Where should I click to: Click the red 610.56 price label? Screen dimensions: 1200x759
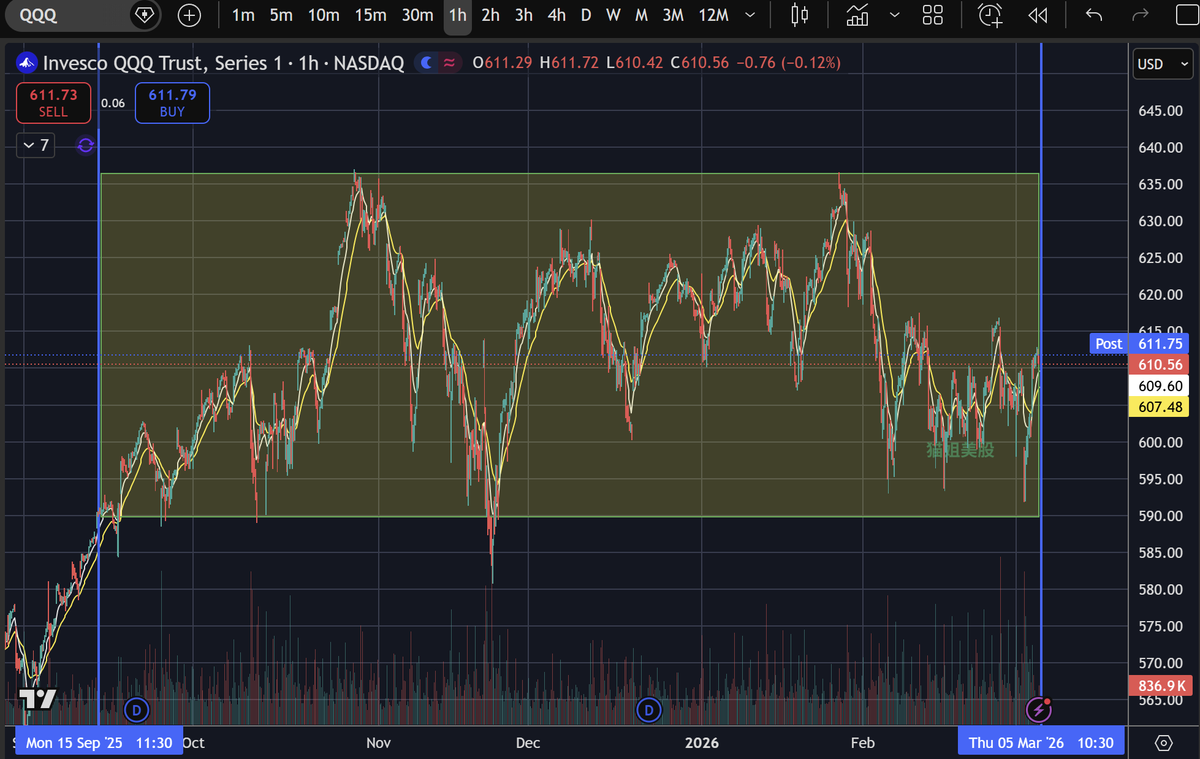click(x=1159, y=365)
